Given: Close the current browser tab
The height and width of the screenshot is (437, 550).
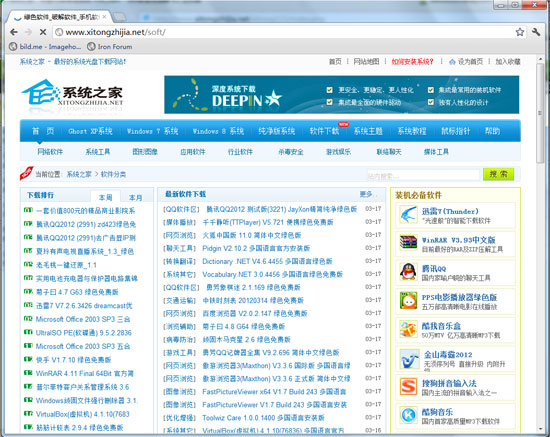Looking at the screenshot, I should pyautogui.click(x=104, y=16).
